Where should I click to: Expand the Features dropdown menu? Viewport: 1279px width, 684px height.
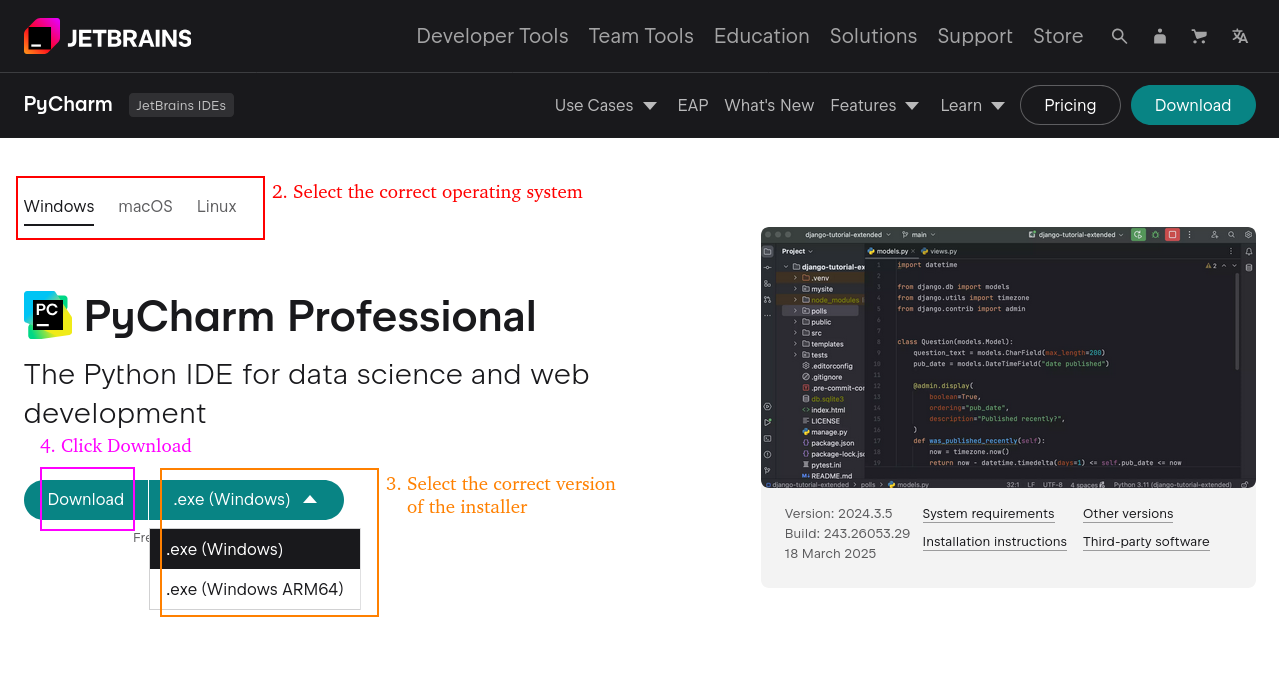pyautogui.click(x=874, y=105)
